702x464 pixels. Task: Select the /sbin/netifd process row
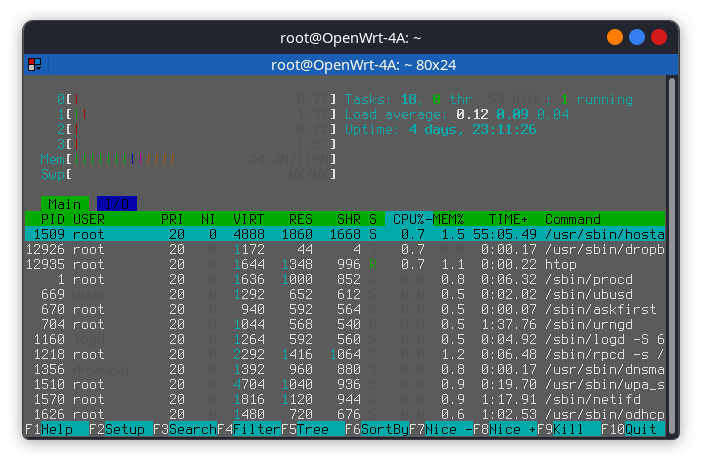tap(345, 399)
